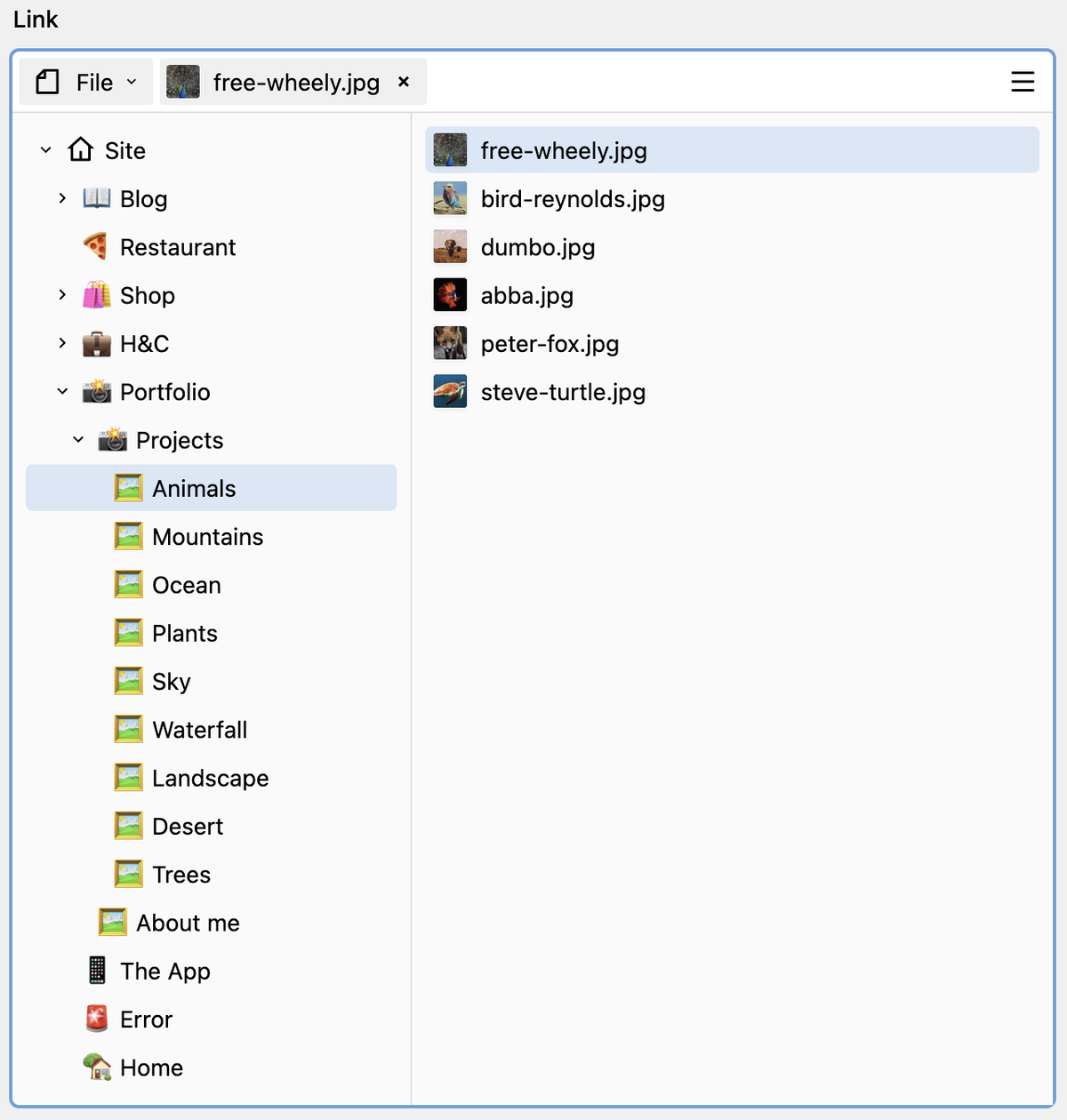Image resolution: width=1067 pixels, height=1120 pixels.
Task: Open the Waterfall folder
Action: pyautogui.click(x=212, y=730)
